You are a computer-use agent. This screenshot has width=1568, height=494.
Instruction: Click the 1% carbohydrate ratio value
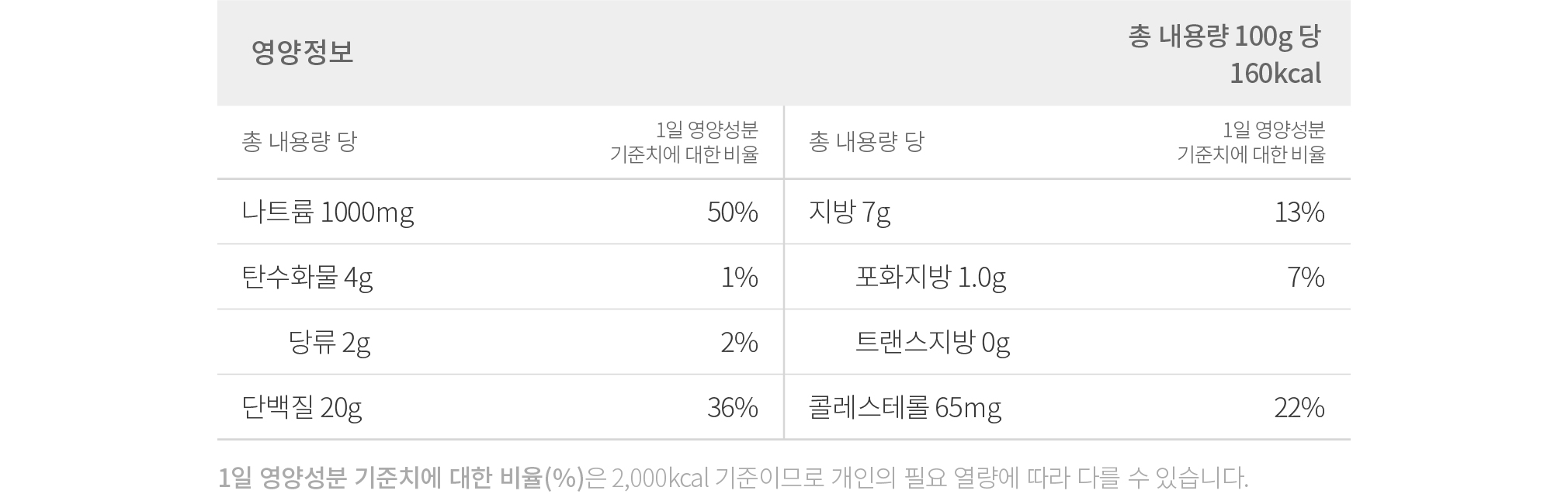[739, 277]
